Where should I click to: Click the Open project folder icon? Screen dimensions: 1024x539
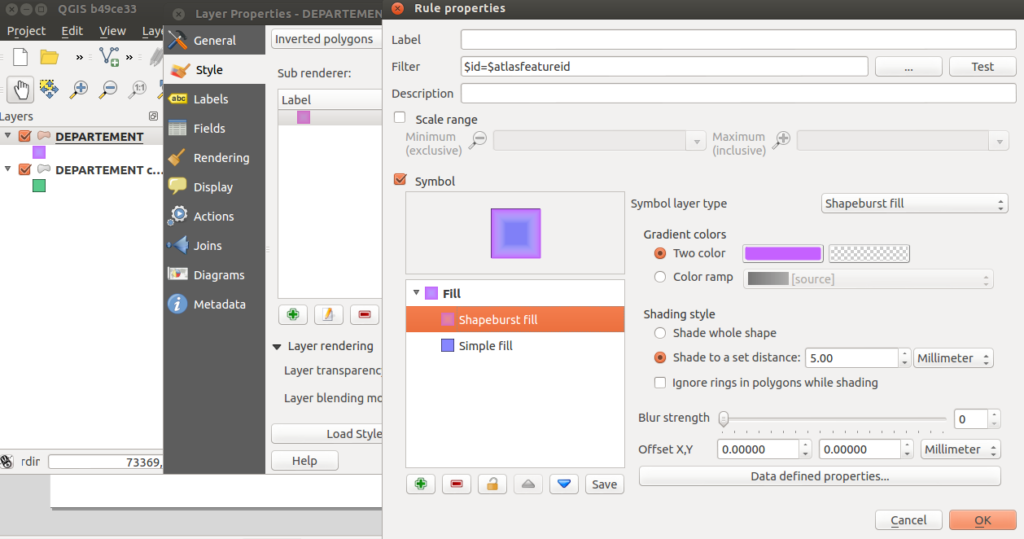tap(49, 57)
